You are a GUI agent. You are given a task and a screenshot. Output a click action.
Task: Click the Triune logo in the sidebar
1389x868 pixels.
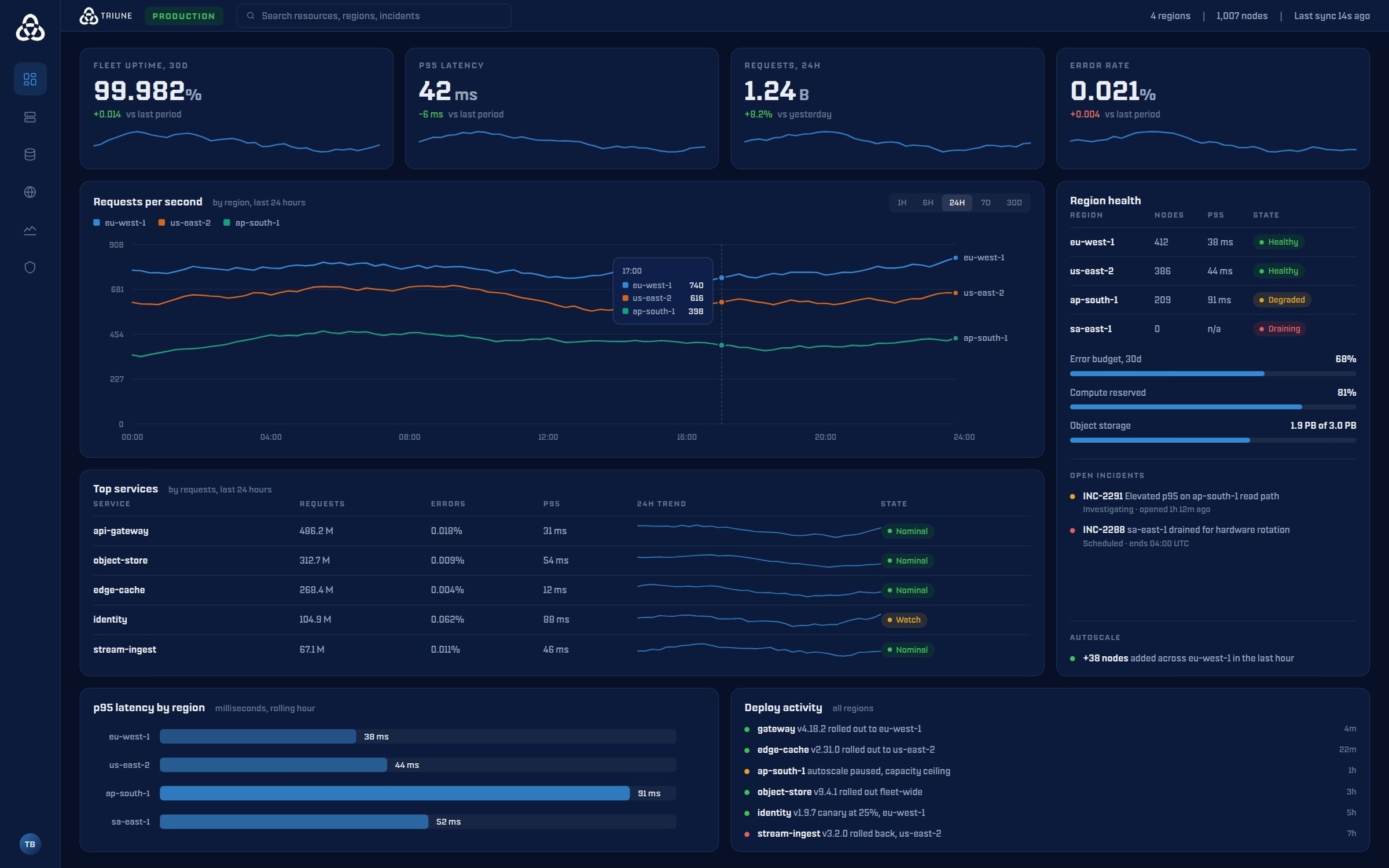pos(30,28)
